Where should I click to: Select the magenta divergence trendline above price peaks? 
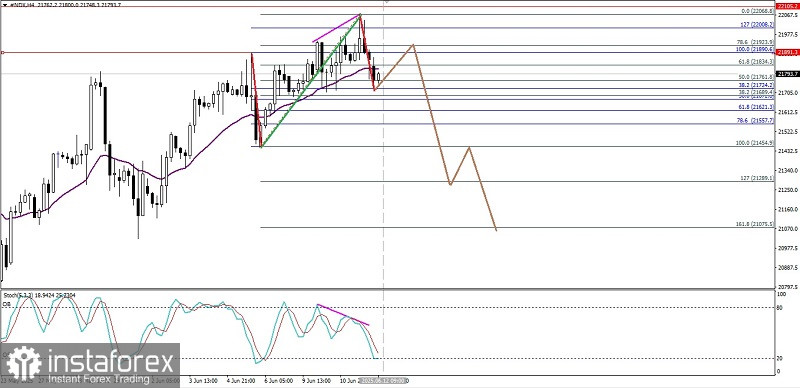coord(336,28)
